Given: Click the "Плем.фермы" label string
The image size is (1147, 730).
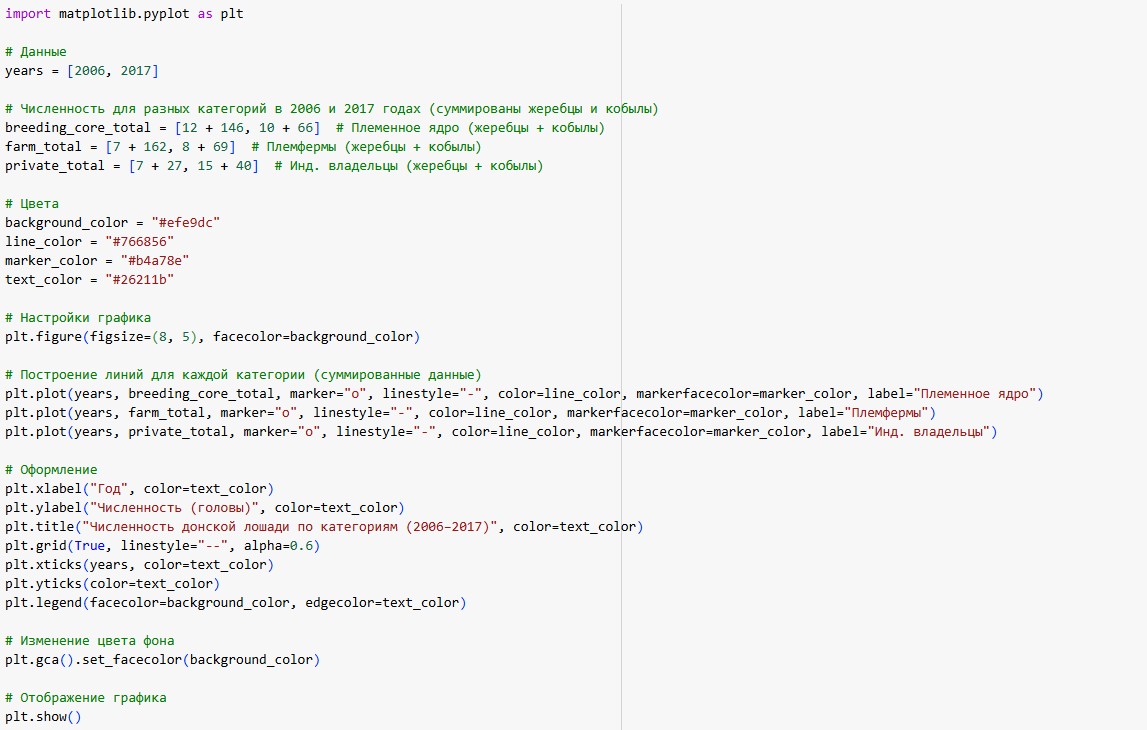Looking at the screenshot, I should click(x=886, y=413).
